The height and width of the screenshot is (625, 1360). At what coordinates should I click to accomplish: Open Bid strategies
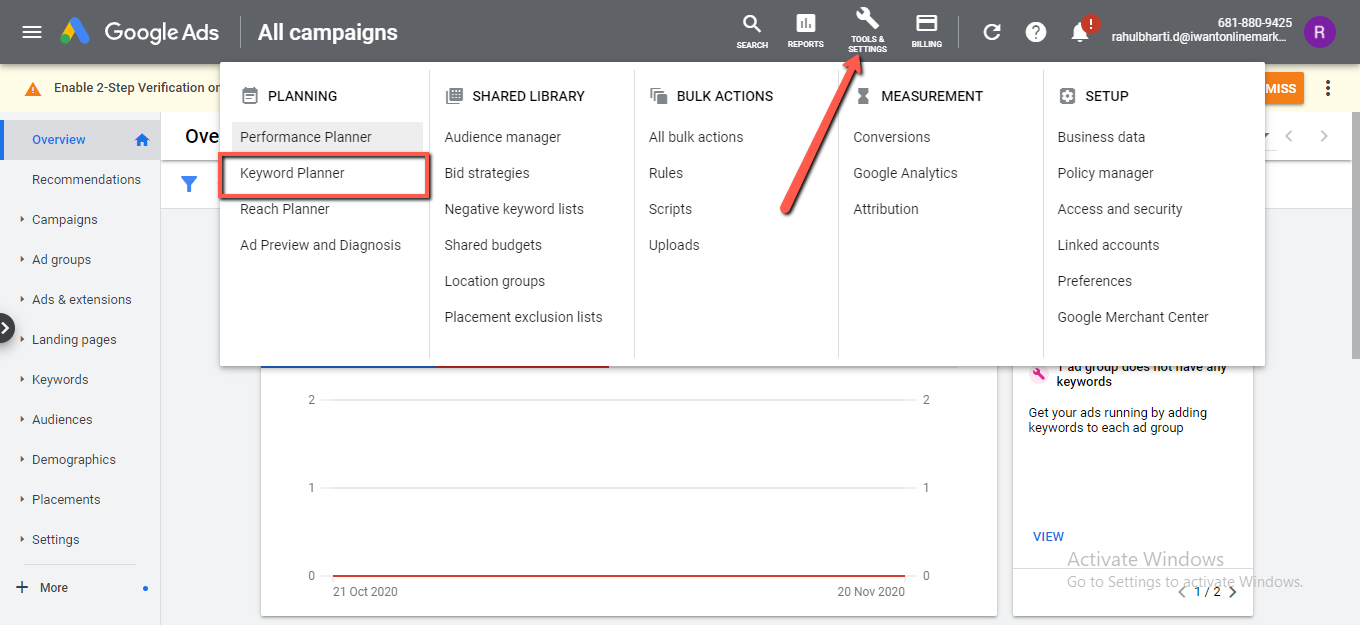(487, 173)
